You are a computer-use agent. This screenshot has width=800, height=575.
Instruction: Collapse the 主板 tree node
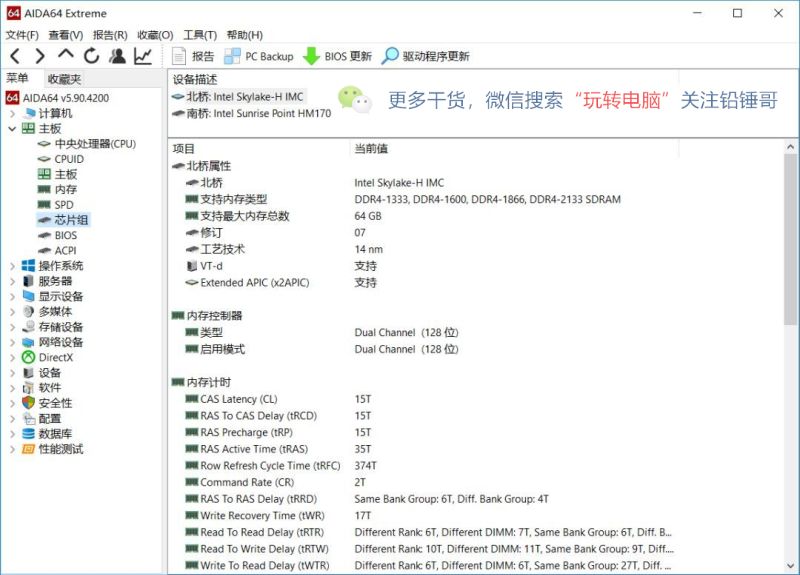(13, 129)
